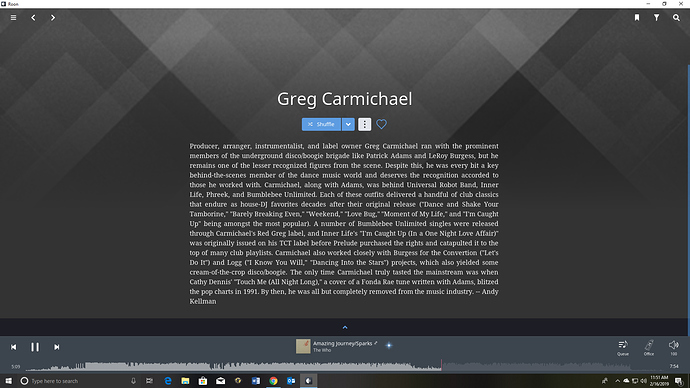Favorite Greg Carmichael with heart icon

coord(382,124)
